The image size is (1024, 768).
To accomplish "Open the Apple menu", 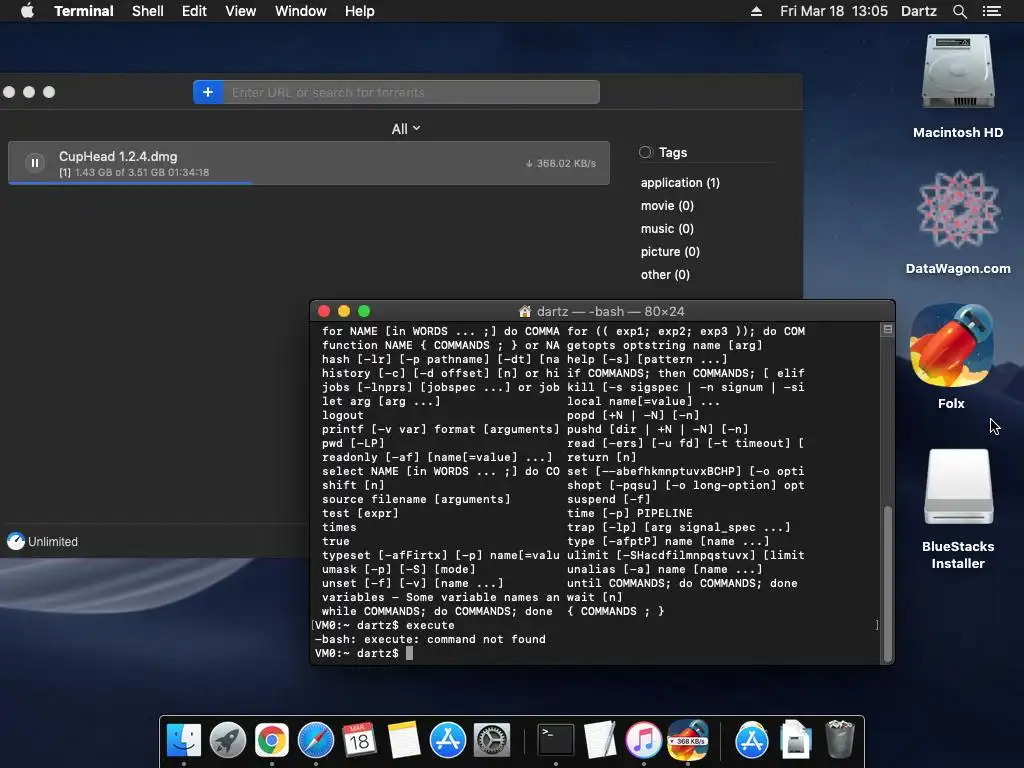I will tap(27, 11).
